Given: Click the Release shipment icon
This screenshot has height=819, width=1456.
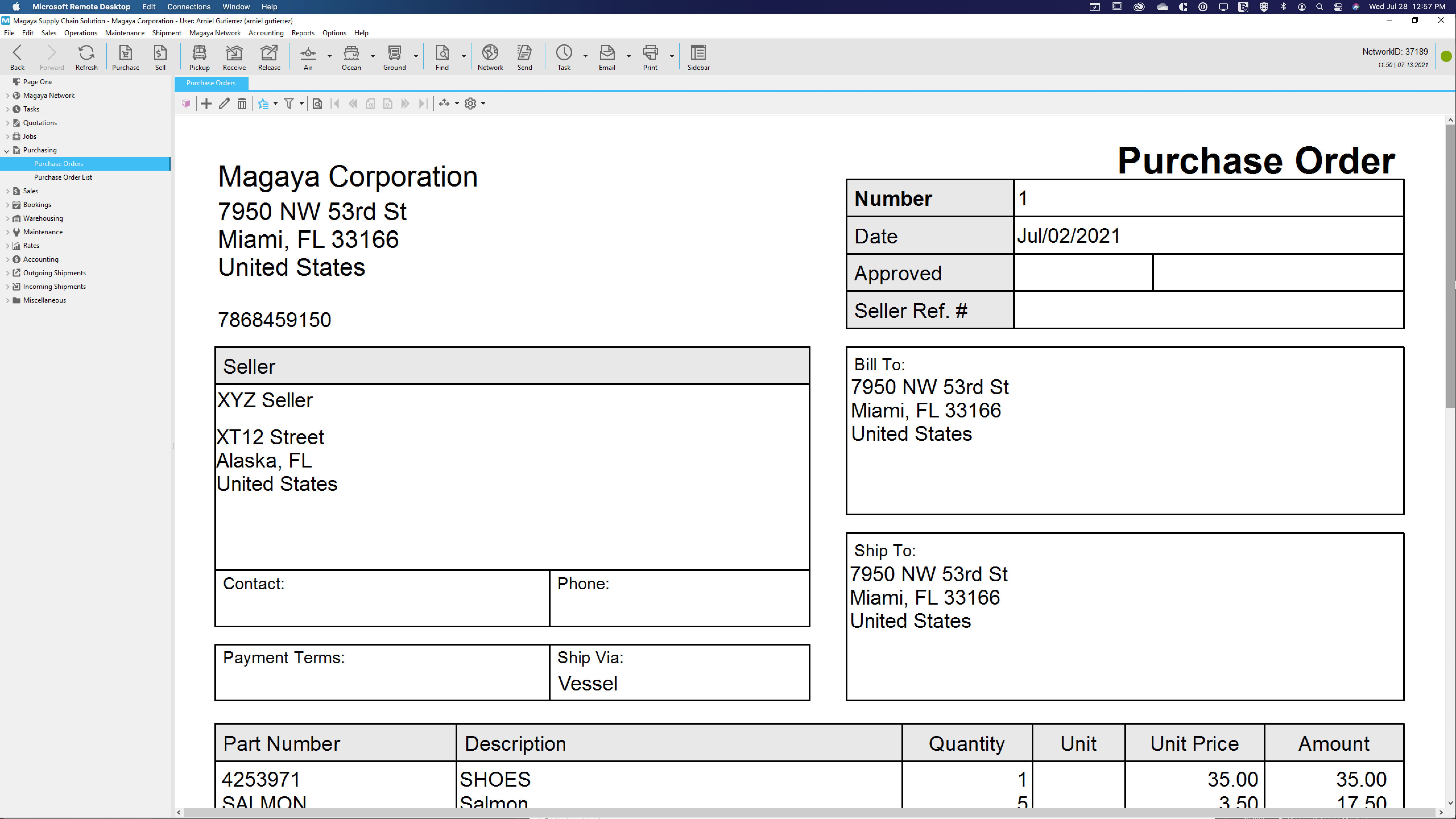Looking at the screenshot, I should pos(268,57).
